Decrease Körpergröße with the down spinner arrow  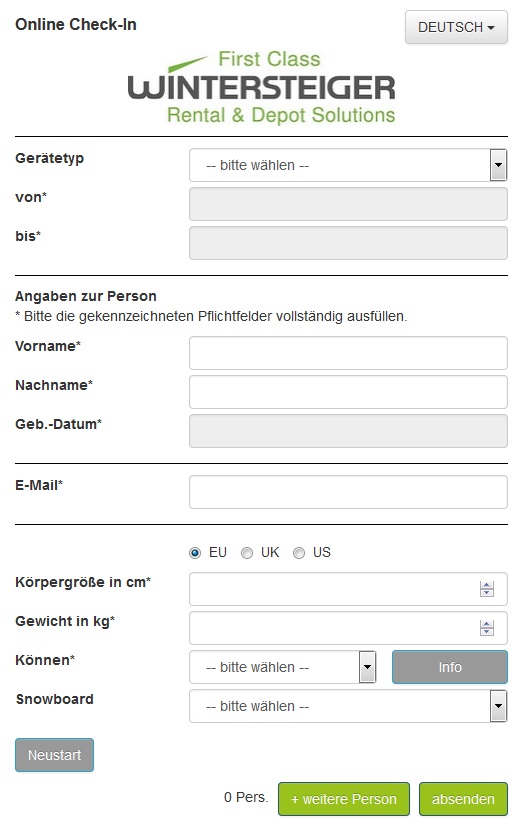[x=487, y=593]
